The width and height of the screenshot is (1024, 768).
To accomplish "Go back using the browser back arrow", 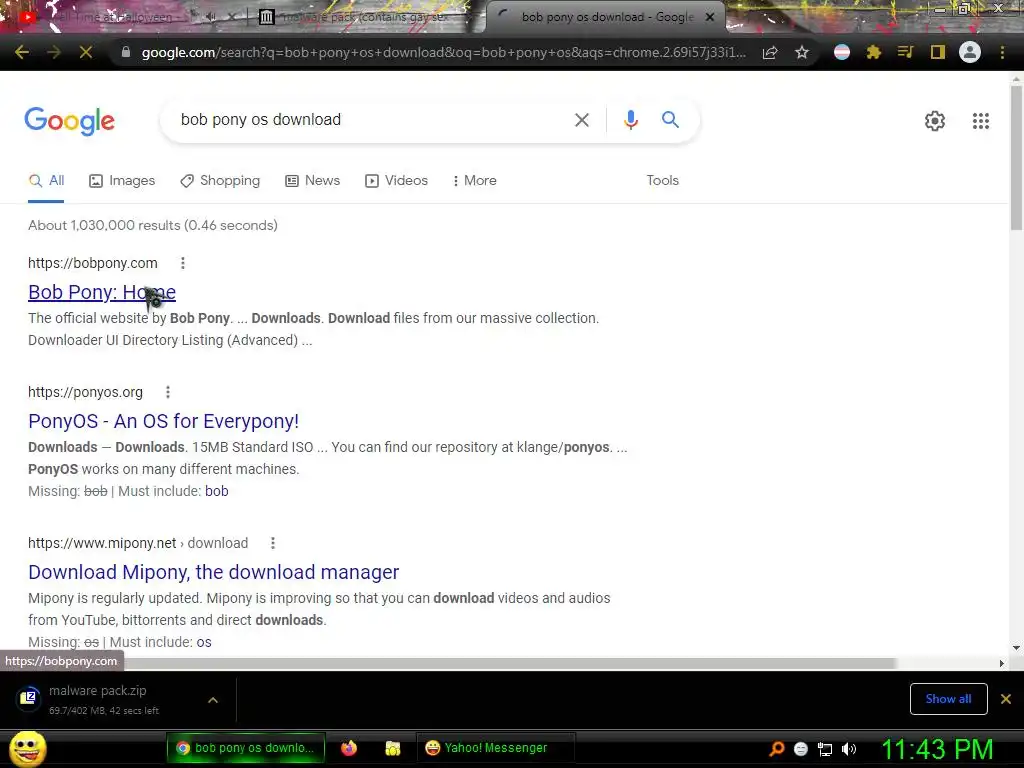I will (22, 52).
